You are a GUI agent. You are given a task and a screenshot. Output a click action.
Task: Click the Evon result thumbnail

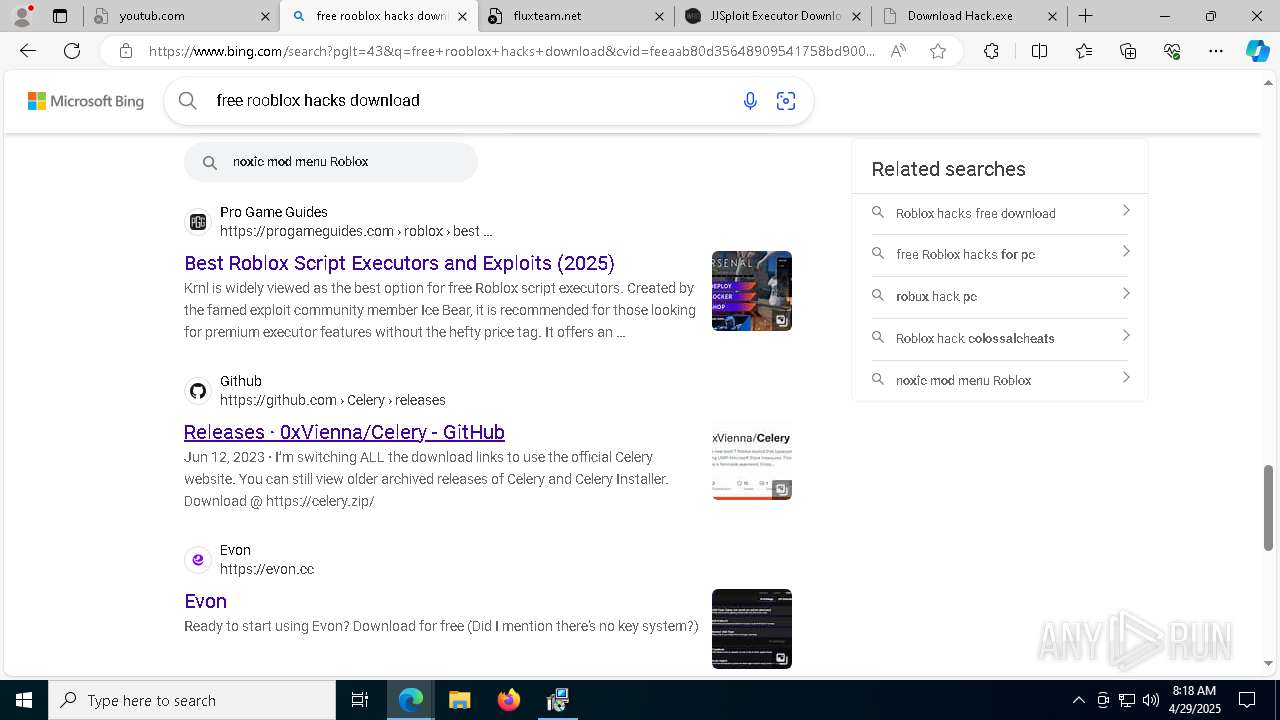(752, 629)
